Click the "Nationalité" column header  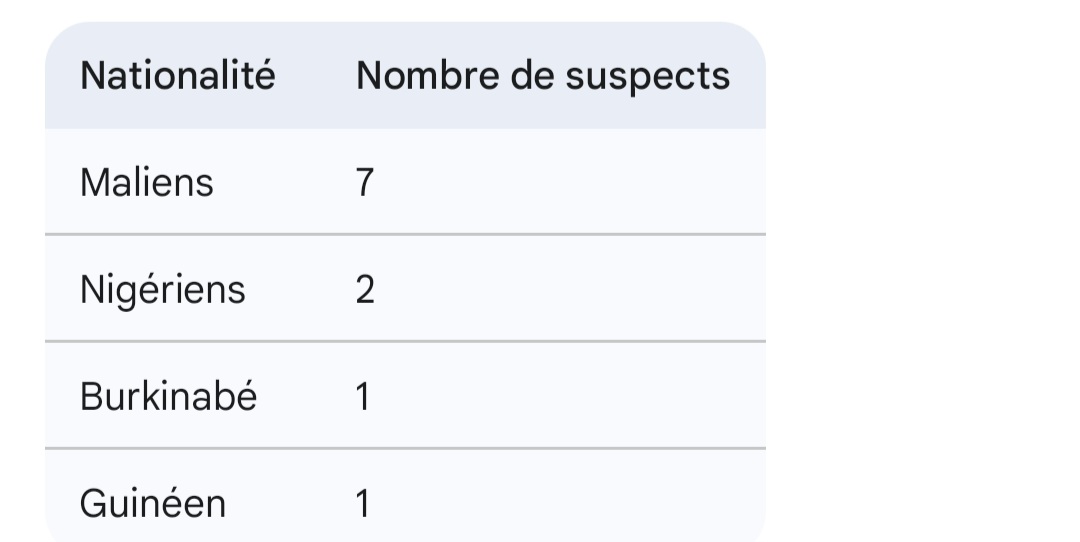coord(177,76)
